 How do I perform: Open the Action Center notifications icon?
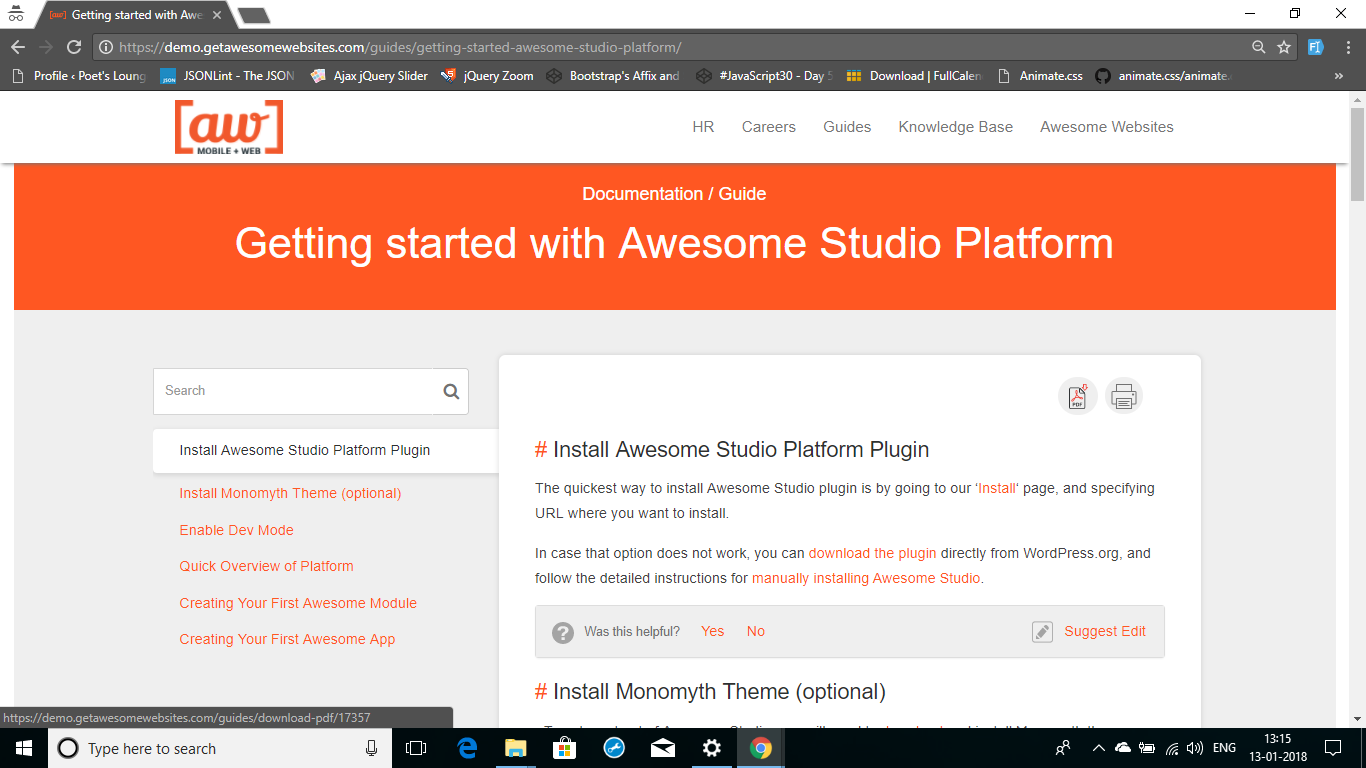click(x=1332, y=748)
